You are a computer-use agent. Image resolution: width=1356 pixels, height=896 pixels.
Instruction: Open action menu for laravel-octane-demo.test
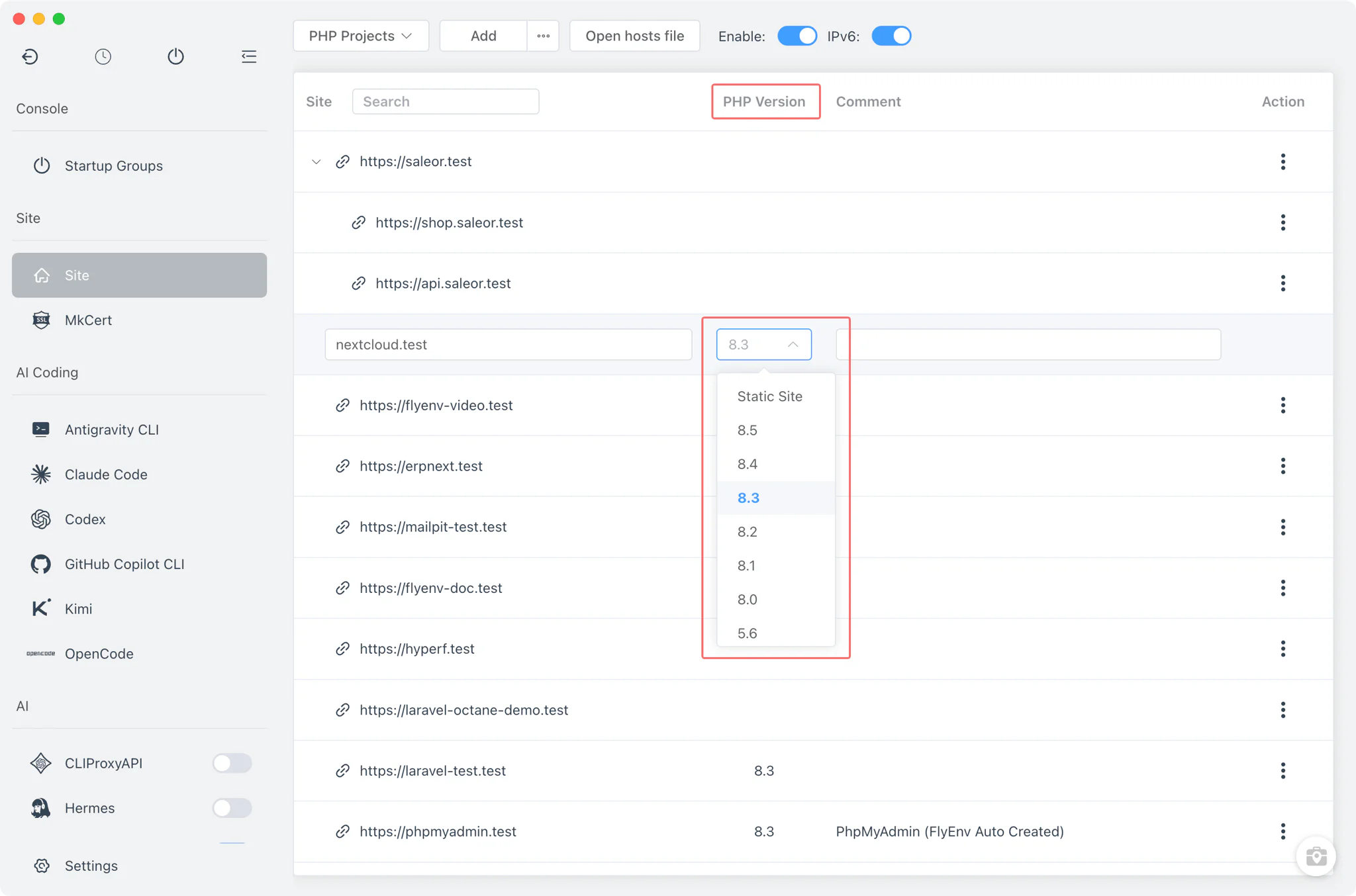point(1283,710)
